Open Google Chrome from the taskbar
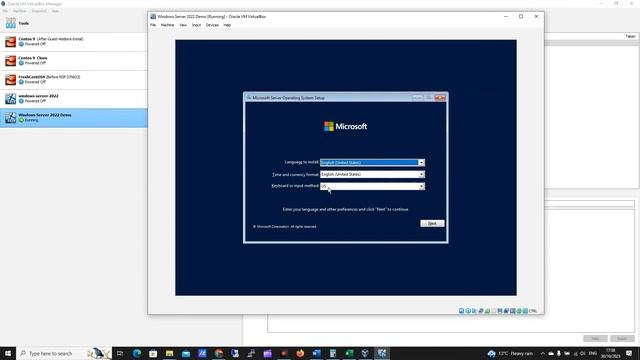 218,353
